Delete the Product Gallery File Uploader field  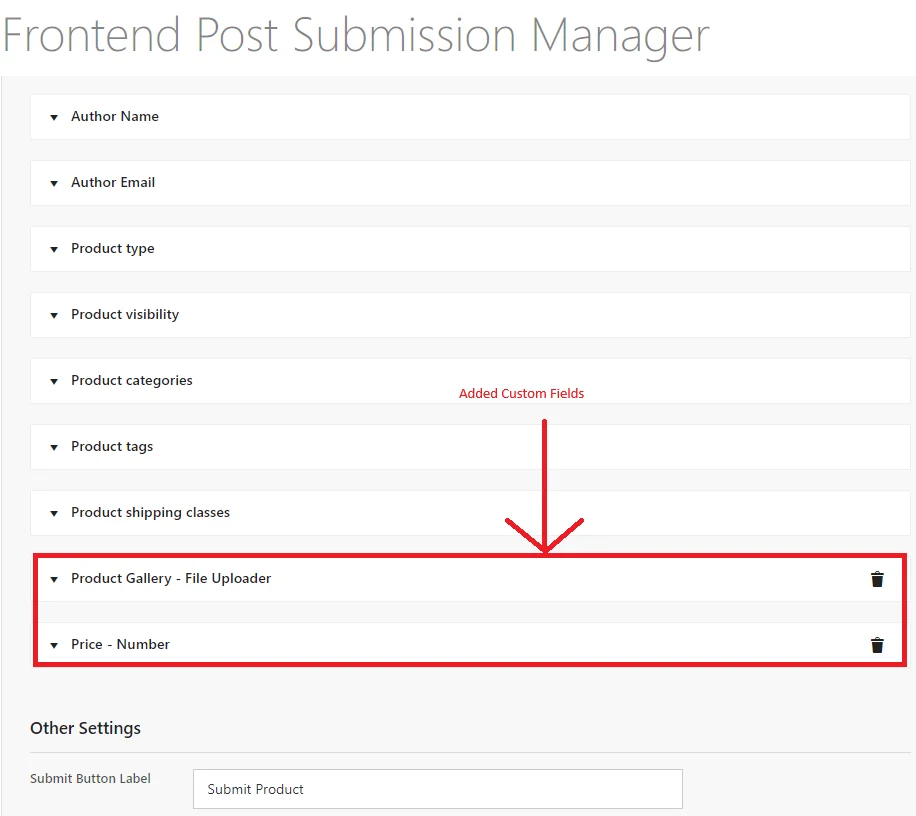[877, 579]
